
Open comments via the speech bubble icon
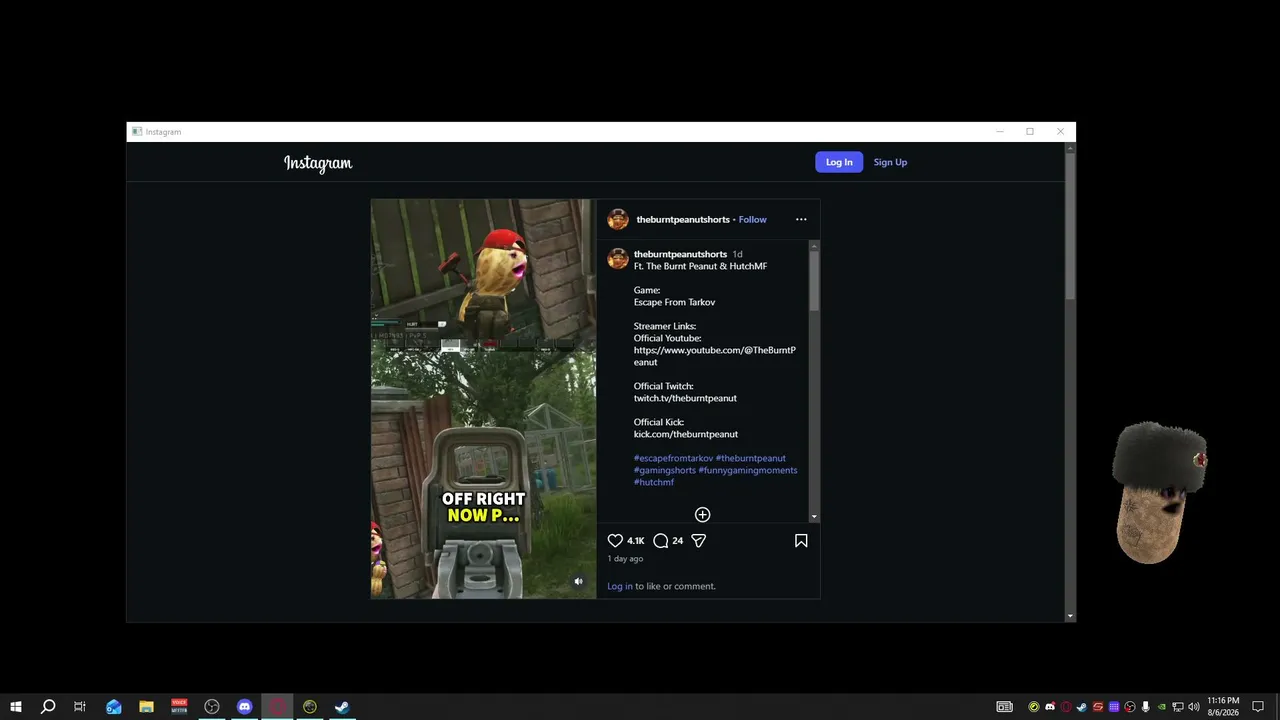[x=660, y=541]
